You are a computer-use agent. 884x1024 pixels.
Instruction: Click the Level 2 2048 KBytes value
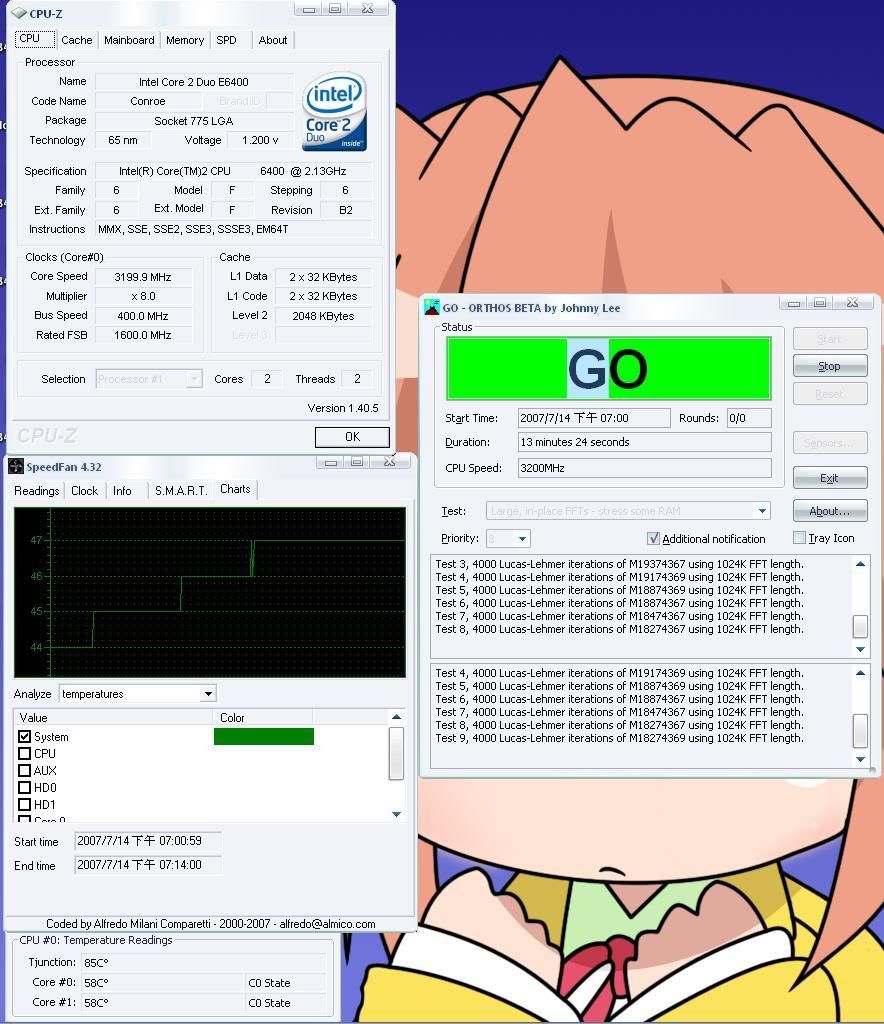point(323,316)
